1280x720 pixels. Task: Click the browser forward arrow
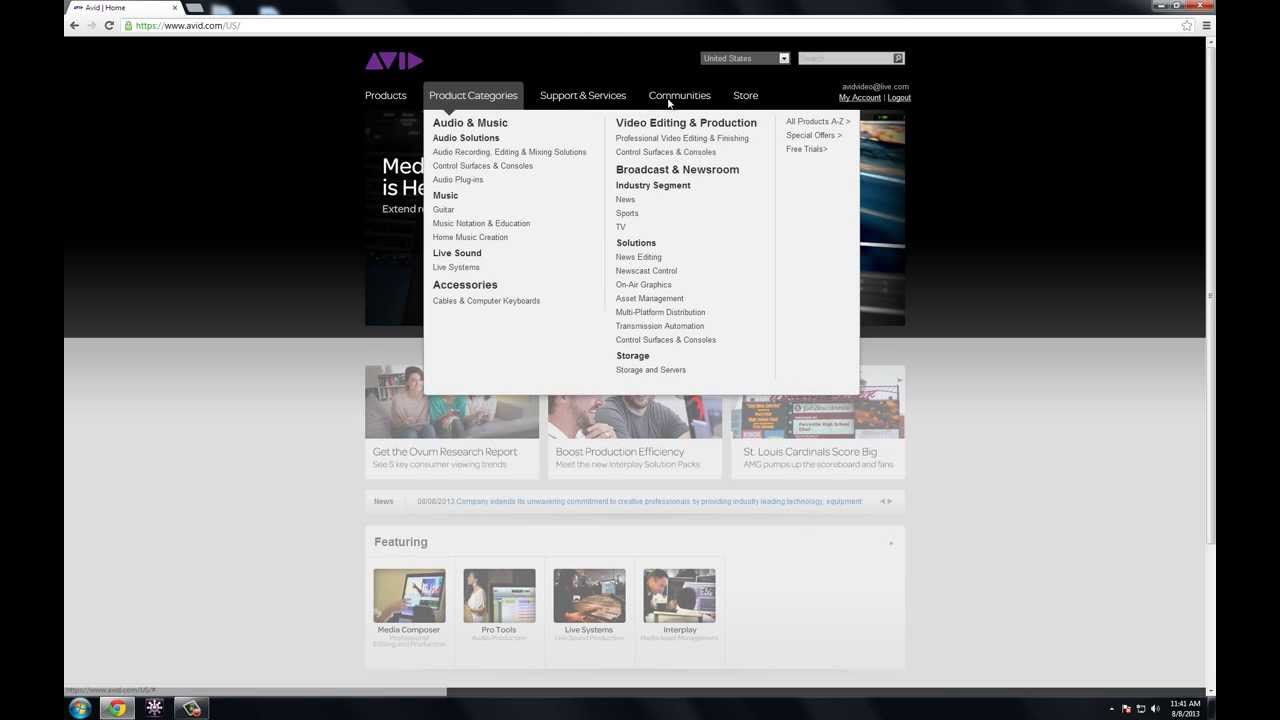91,25
